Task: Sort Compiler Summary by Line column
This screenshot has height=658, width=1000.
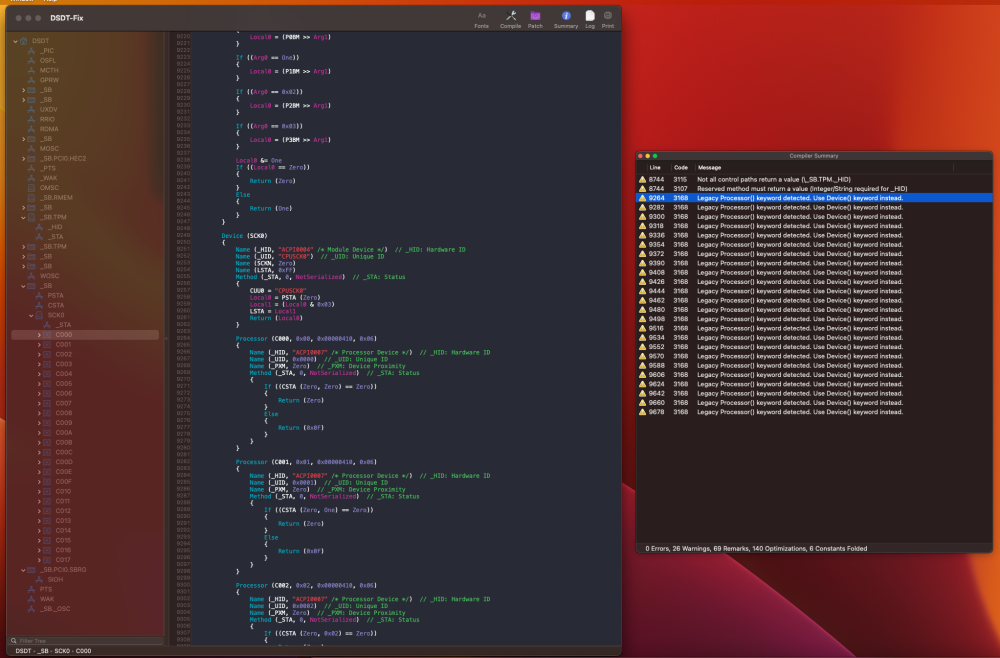Action: point(655,168)
